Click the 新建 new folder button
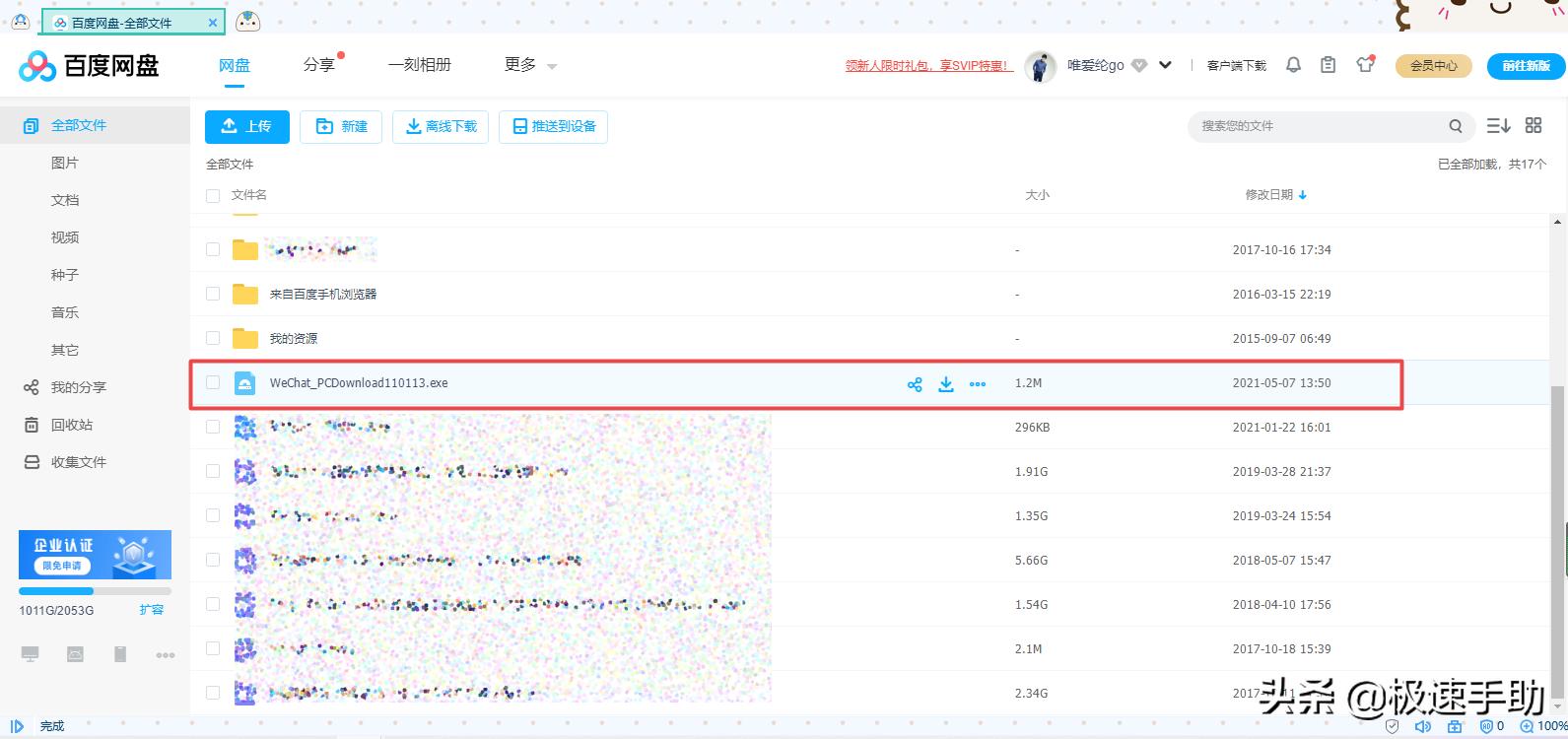Screen dimensions: 1568x739 341,126
